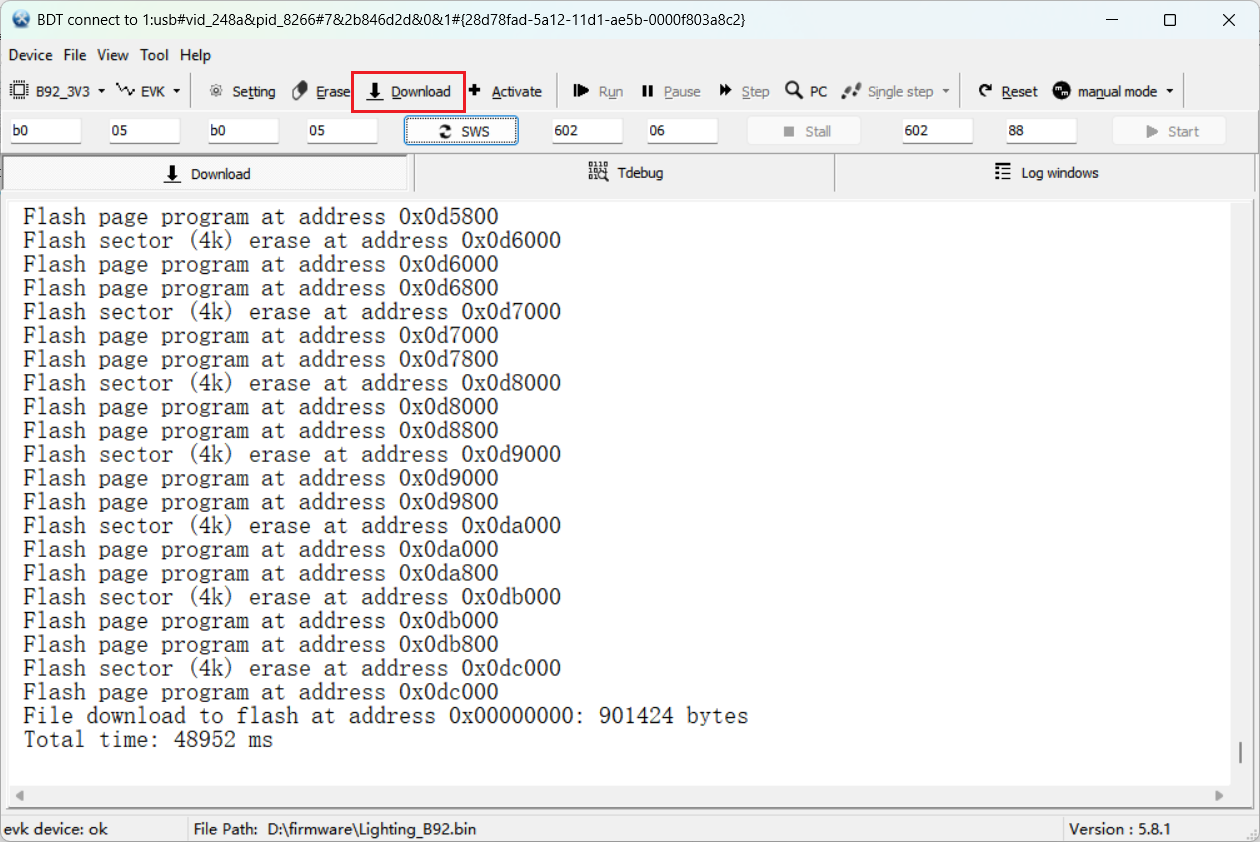
Task: Click the vertical scrollbar thumb of log
Action: 1240,752
